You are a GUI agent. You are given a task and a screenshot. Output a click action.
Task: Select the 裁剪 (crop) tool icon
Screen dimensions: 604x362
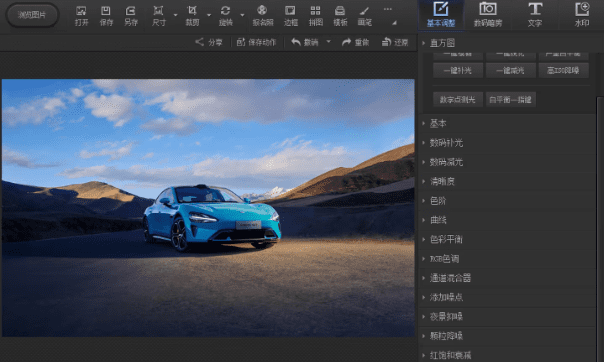(x=192, y=11)
